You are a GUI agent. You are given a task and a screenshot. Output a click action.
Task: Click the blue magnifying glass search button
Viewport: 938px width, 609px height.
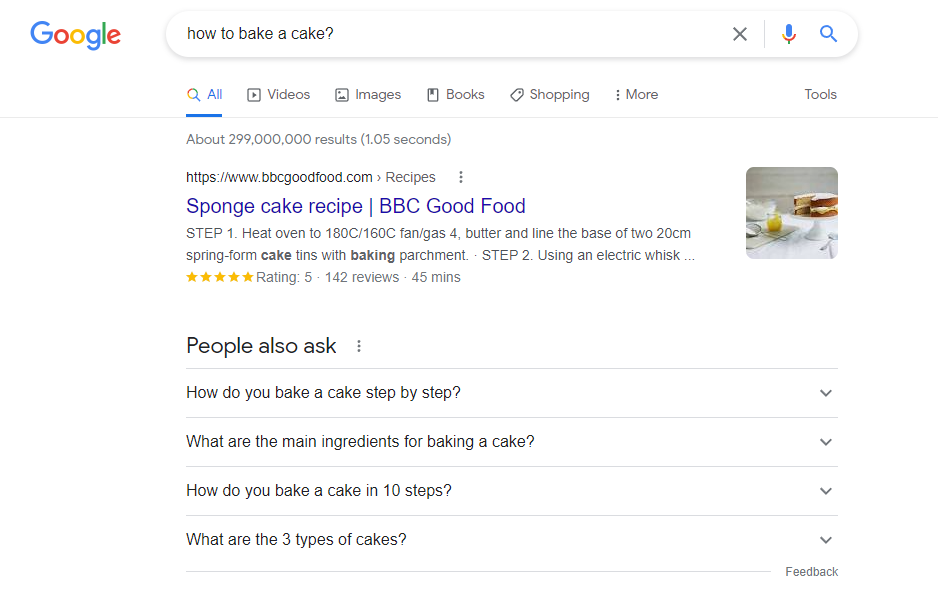point(828,34)
